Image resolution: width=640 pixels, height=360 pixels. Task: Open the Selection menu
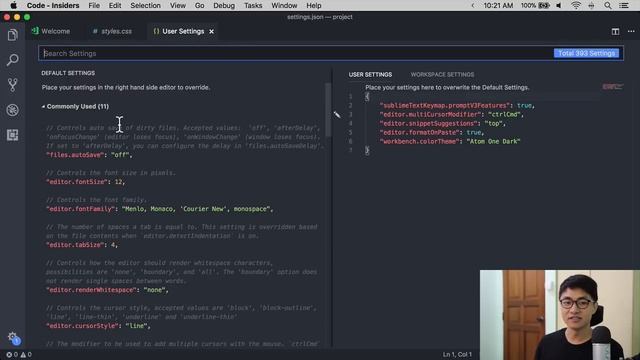tap(145, 5)
